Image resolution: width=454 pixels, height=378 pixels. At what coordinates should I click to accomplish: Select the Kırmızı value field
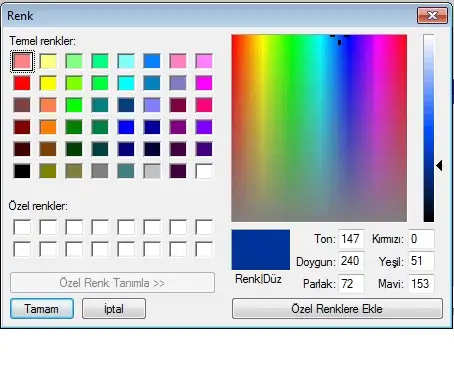[421, 239]
